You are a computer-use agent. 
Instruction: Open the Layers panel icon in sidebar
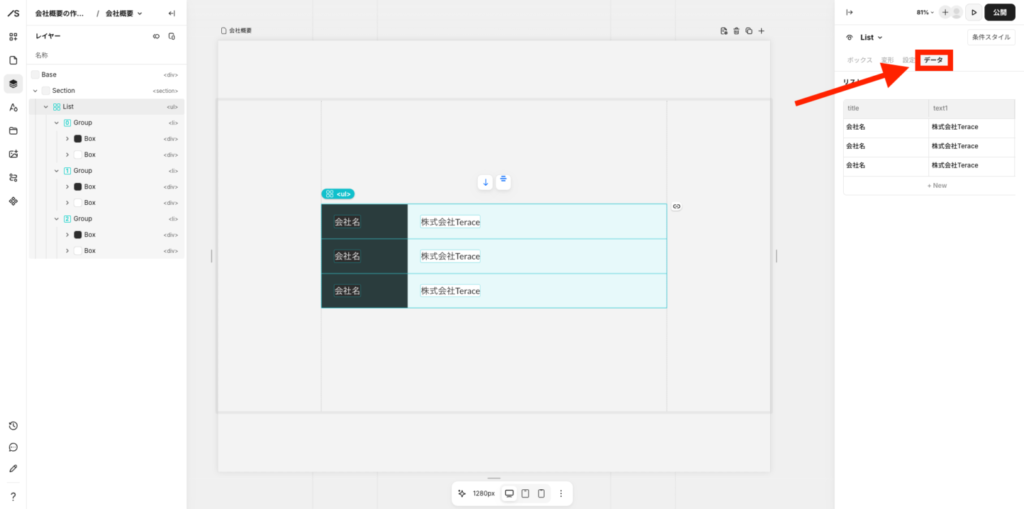(x=13, y=83)
